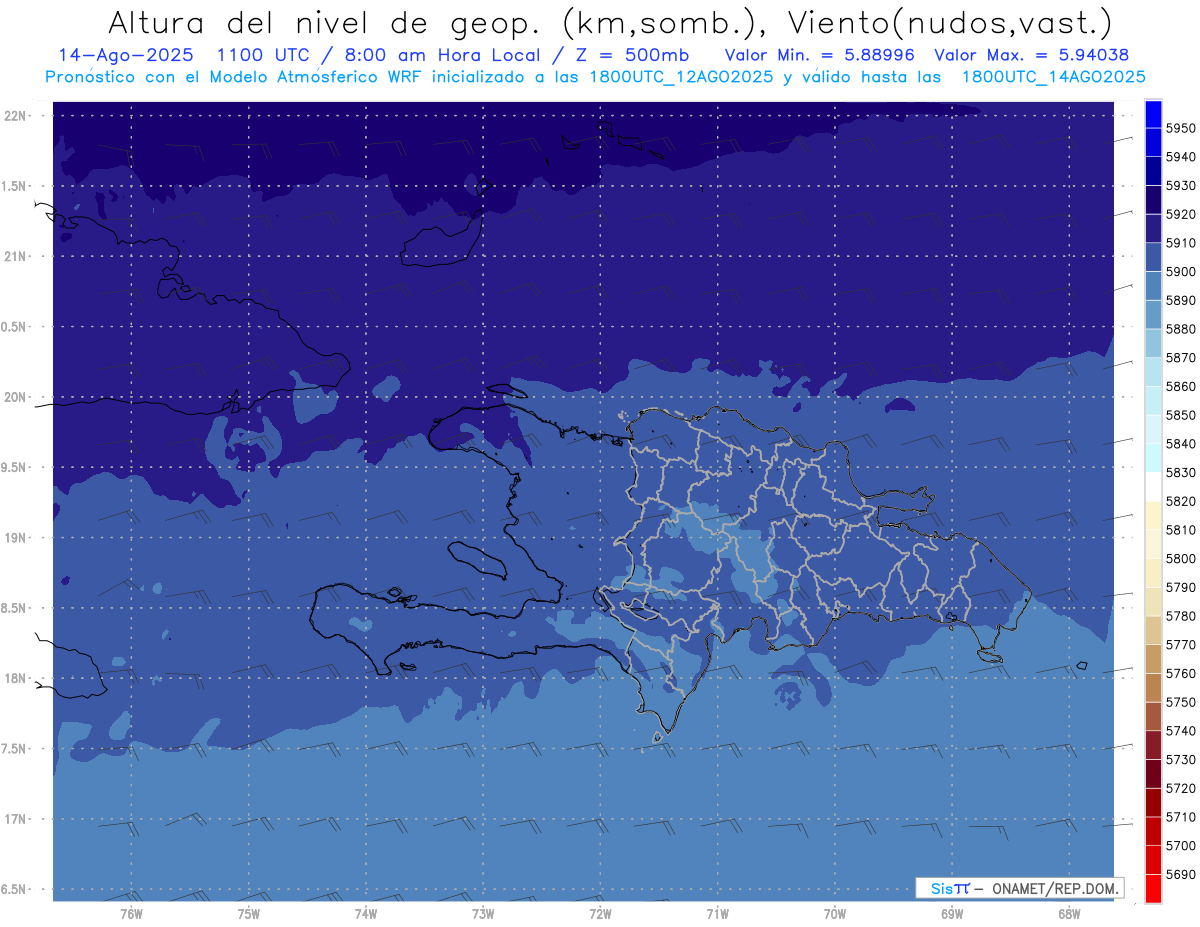Select the 5900 value on color legend

click(x=1180, y=271)
